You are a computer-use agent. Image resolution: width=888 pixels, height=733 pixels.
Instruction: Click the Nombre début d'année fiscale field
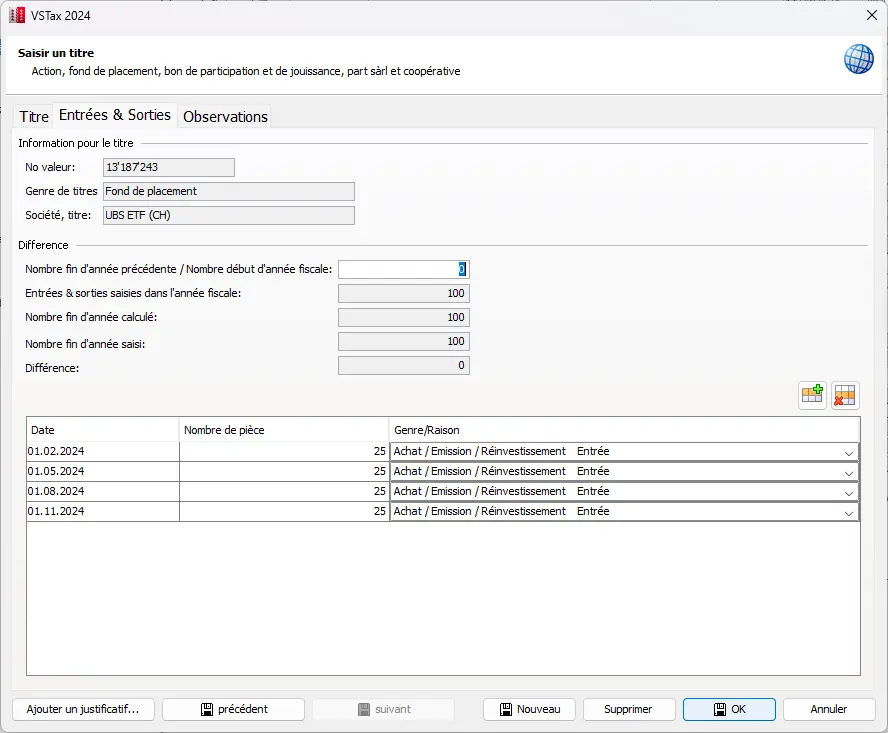click(x=403, y=269)
